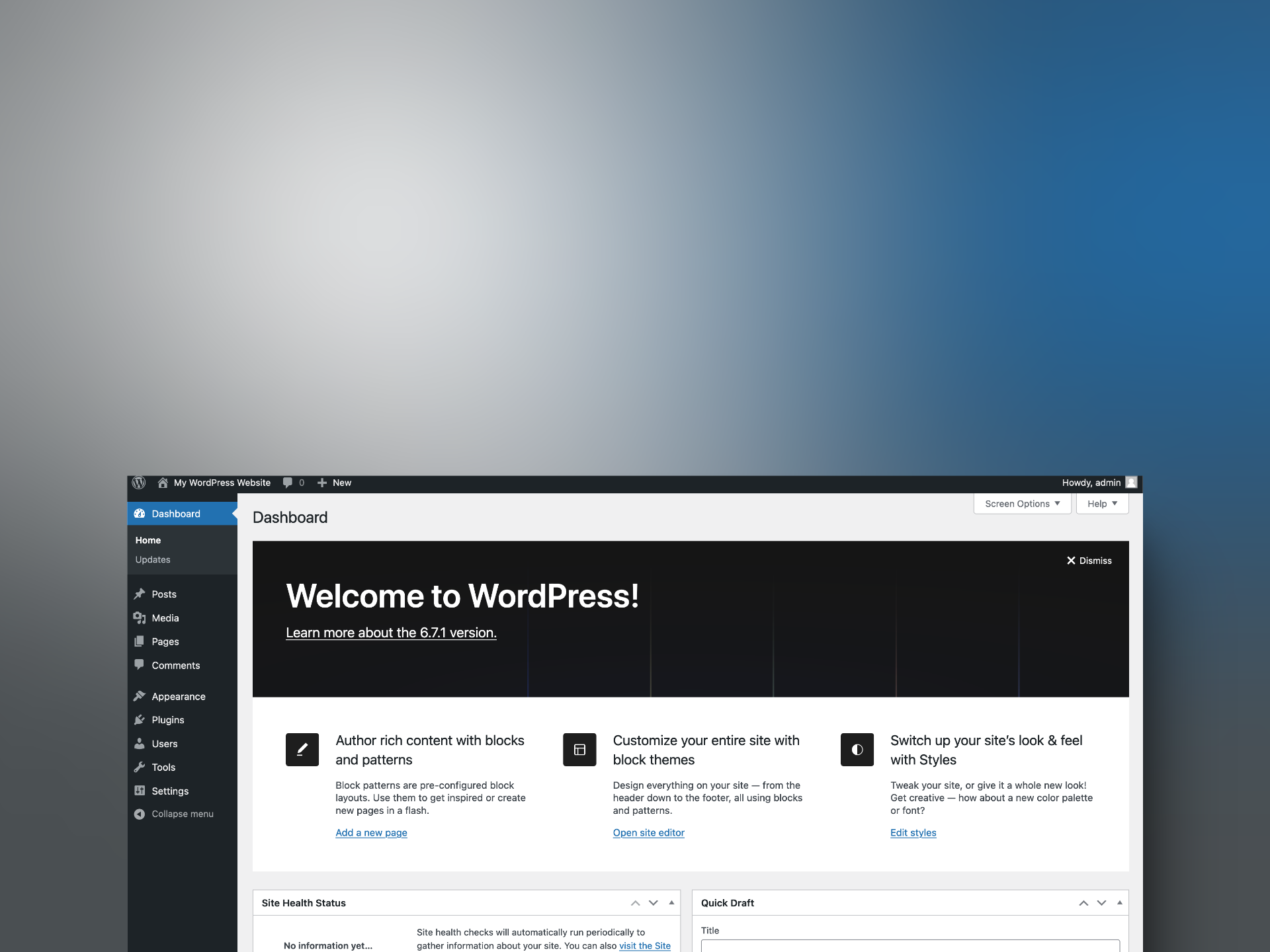The image size is (1270, 952).
Task: Navigate to Pages in sidebar
Action: pyautogui.click(x=163, y=641)
